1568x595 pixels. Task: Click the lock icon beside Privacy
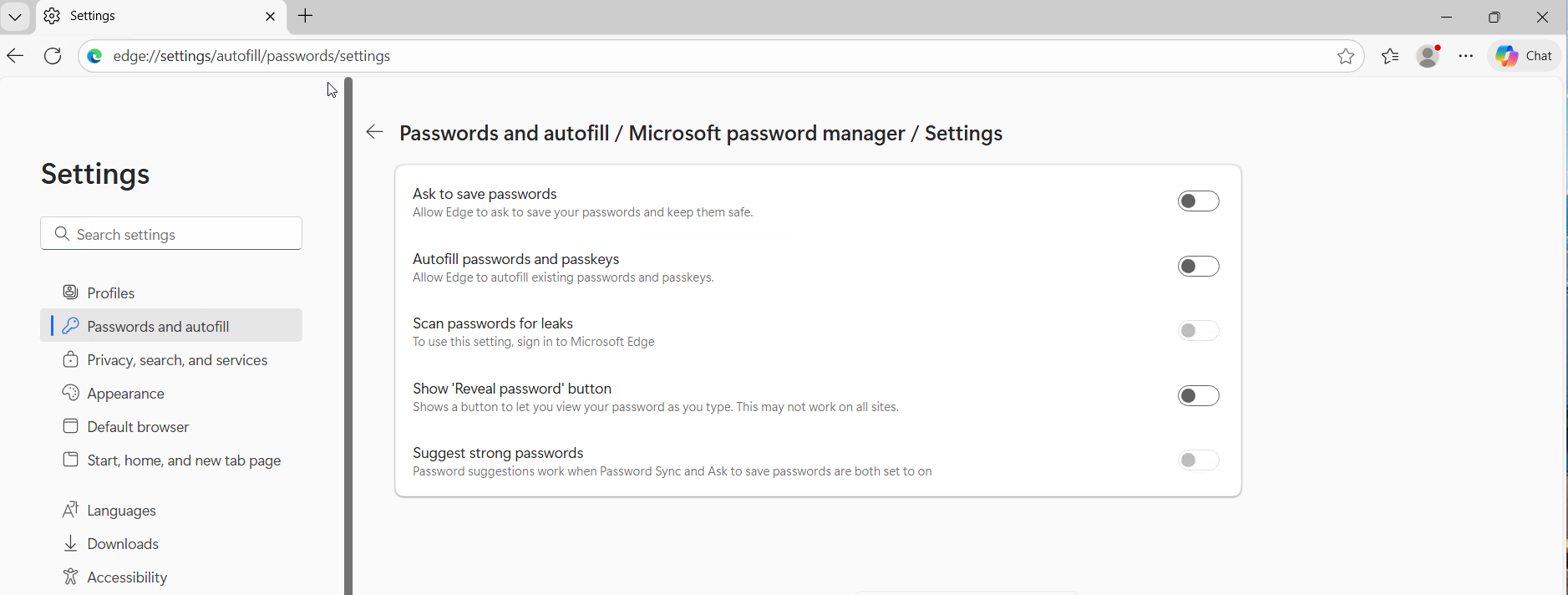(x=71, y=359)
